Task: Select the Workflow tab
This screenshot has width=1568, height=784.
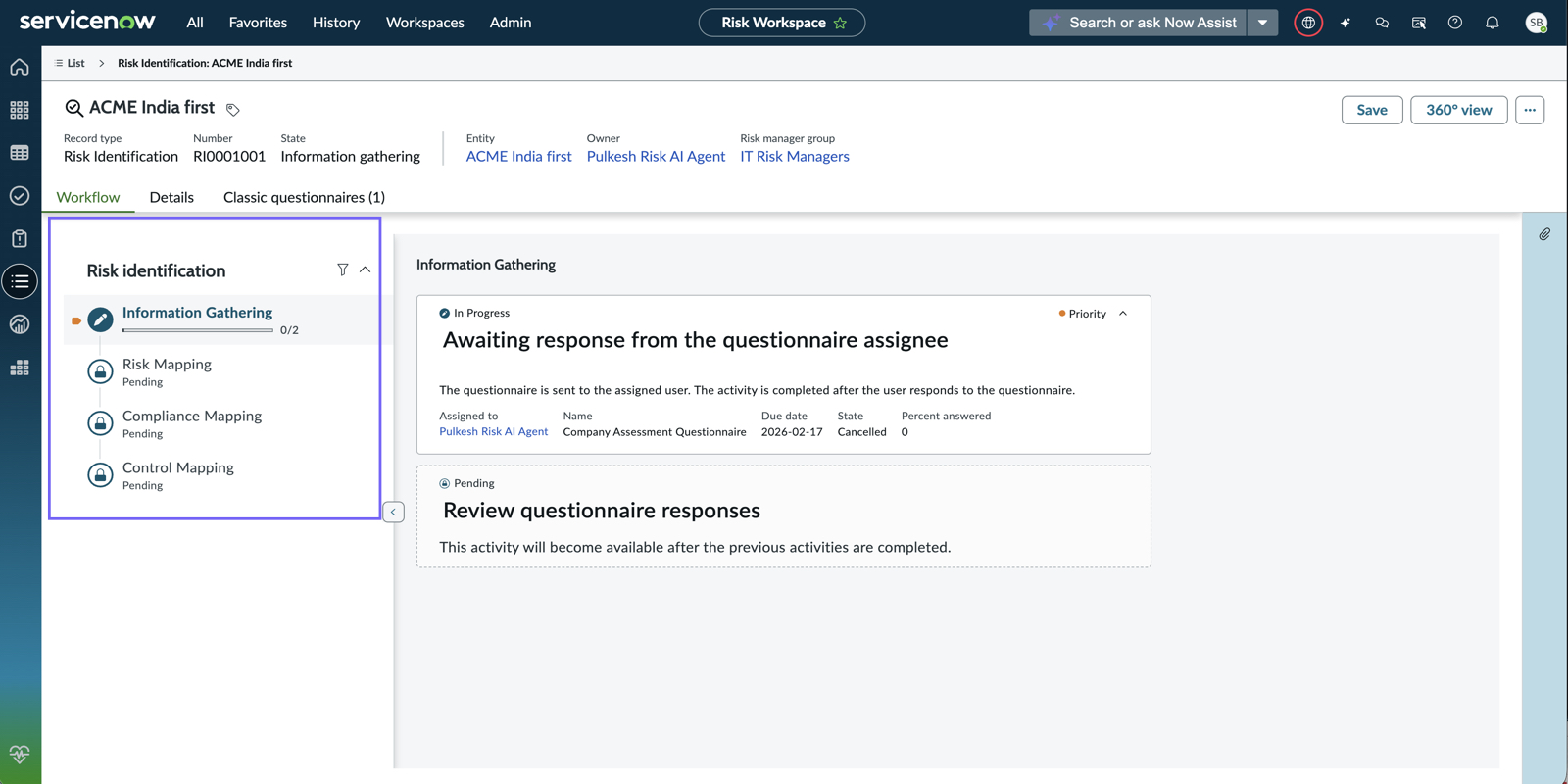Action: (88, 197)
